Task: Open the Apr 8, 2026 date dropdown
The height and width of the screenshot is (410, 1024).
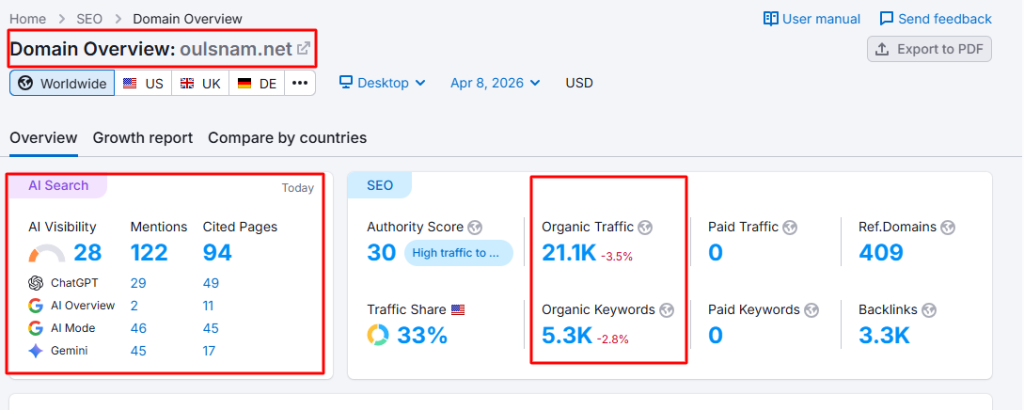Action: point(494,83)
